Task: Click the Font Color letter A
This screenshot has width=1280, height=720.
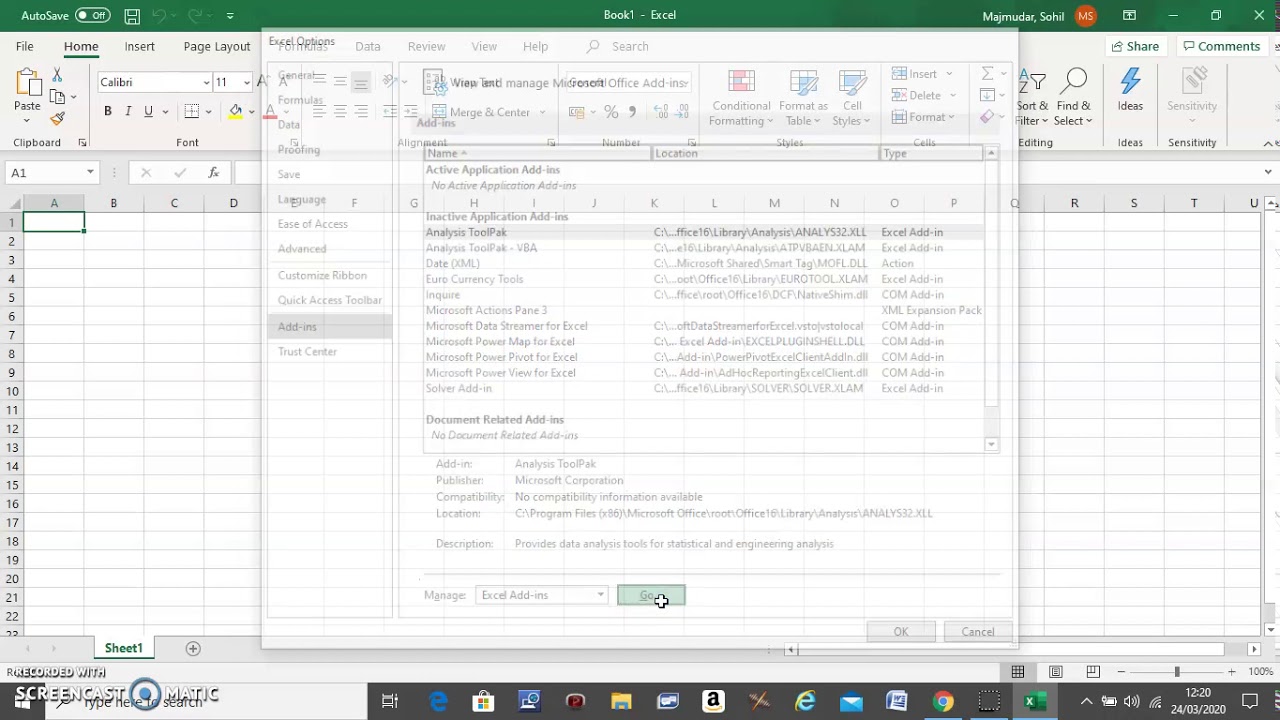Action: pyautogui.click(x=269, y=111)
